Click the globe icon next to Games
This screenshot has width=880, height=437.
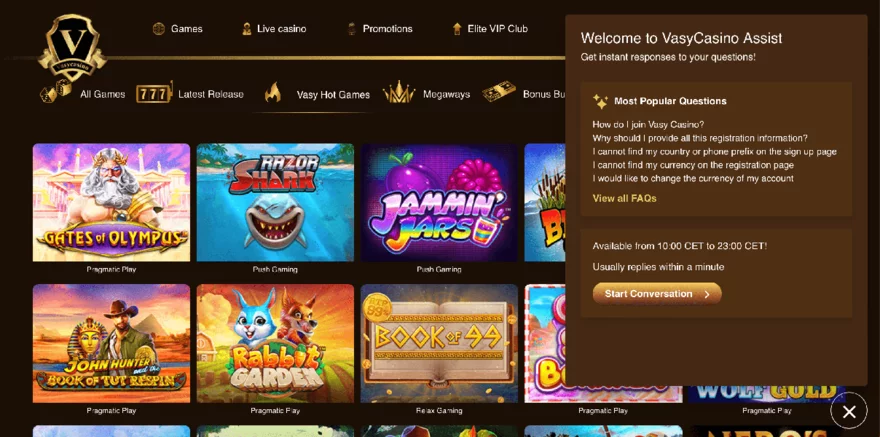159,29
